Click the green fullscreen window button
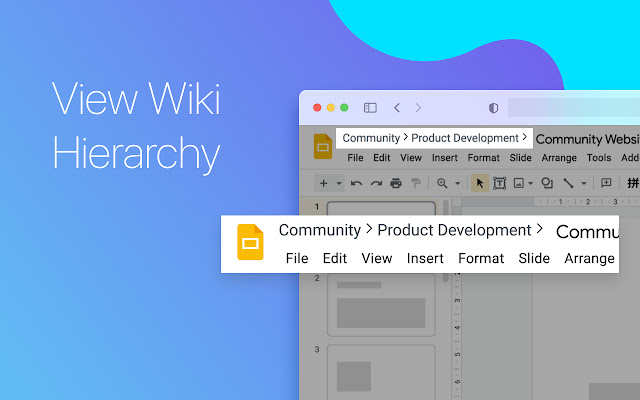 click(344, 108)
